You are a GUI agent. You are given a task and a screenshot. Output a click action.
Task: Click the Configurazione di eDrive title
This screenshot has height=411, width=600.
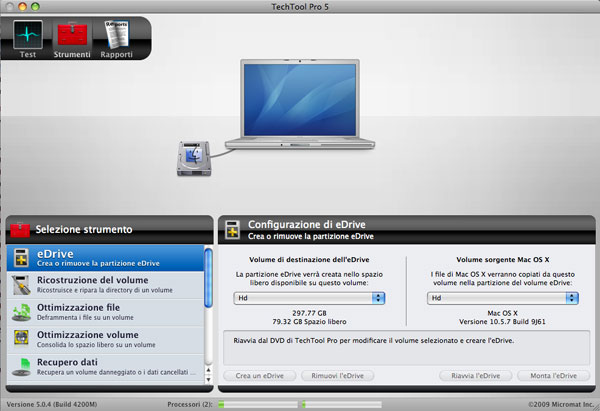[x=307, y=224]
